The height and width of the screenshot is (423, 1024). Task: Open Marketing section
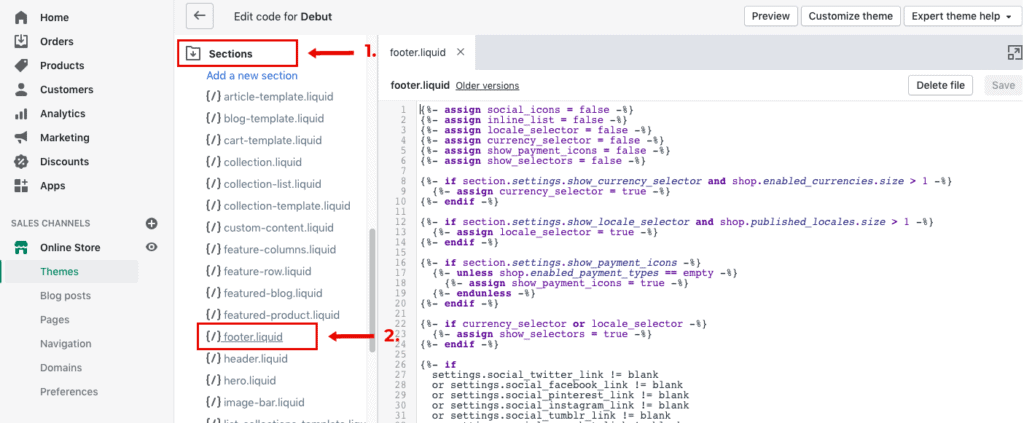65,138
